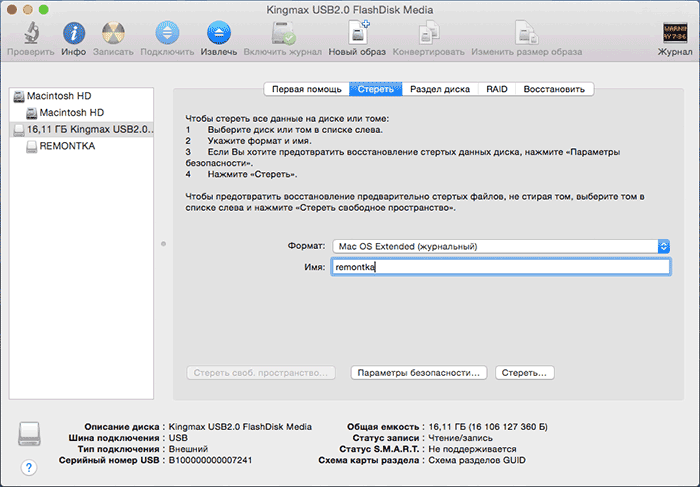The height and width of the screenshot is (487, 700).
Task: Open the RAID tab
Action: point(497,89)
